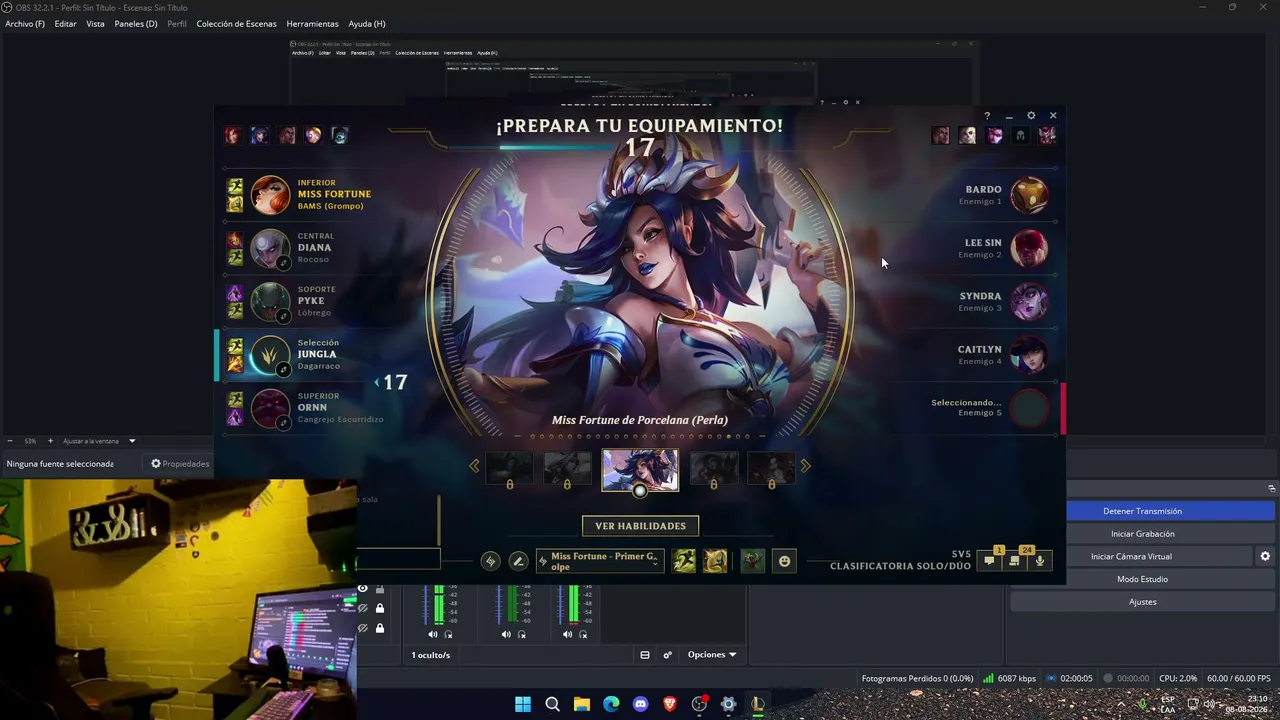Screen dimensions: 1280x720
Task: Click Bardo enemy champion portrait
Action: tap(1029, 195)
